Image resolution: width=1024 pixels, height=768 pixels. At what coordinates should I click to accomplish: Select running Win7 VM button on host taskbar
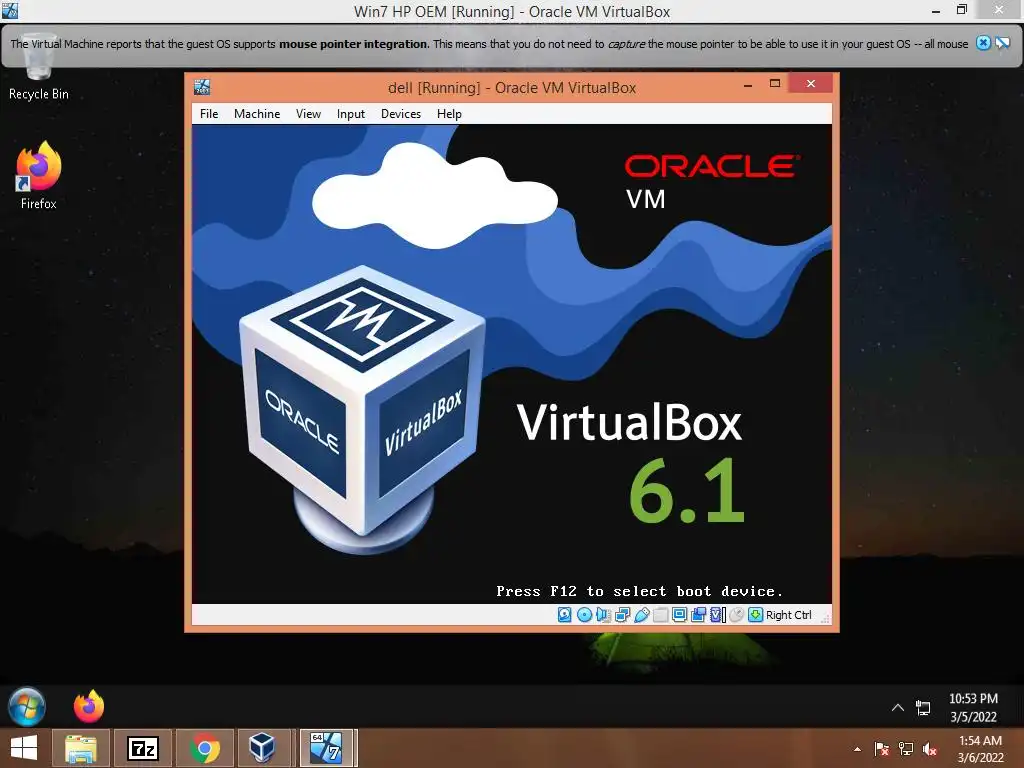[x=325, y=748]
